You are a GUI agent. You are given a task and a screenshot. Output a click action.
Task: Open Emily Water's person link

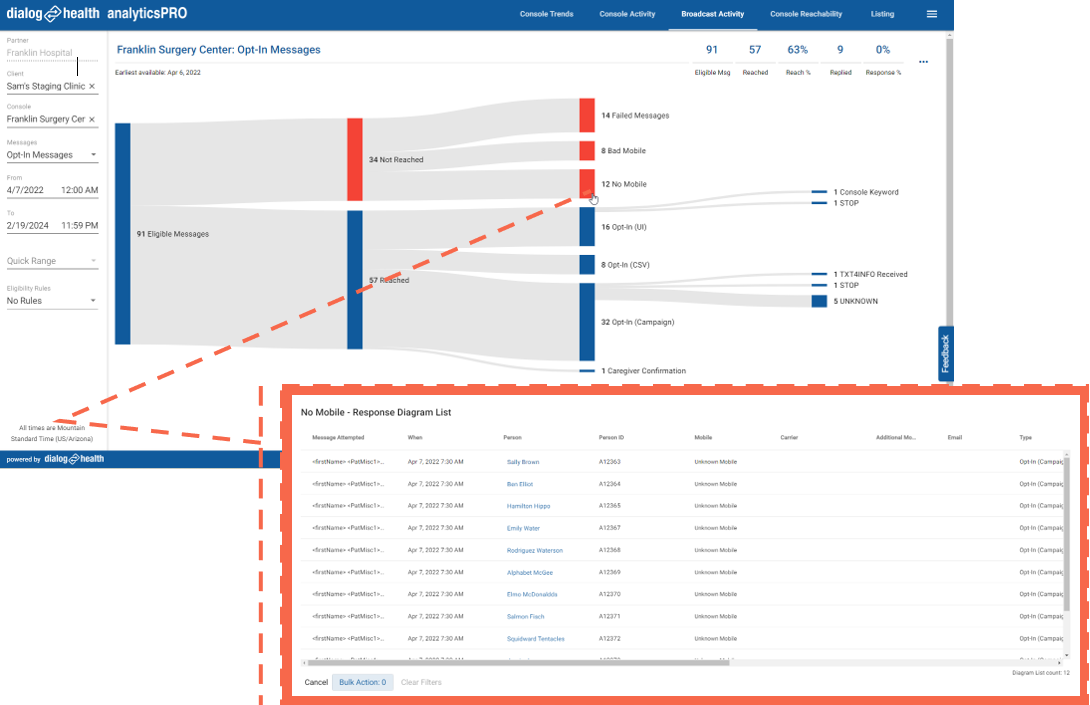click(523, 528)
